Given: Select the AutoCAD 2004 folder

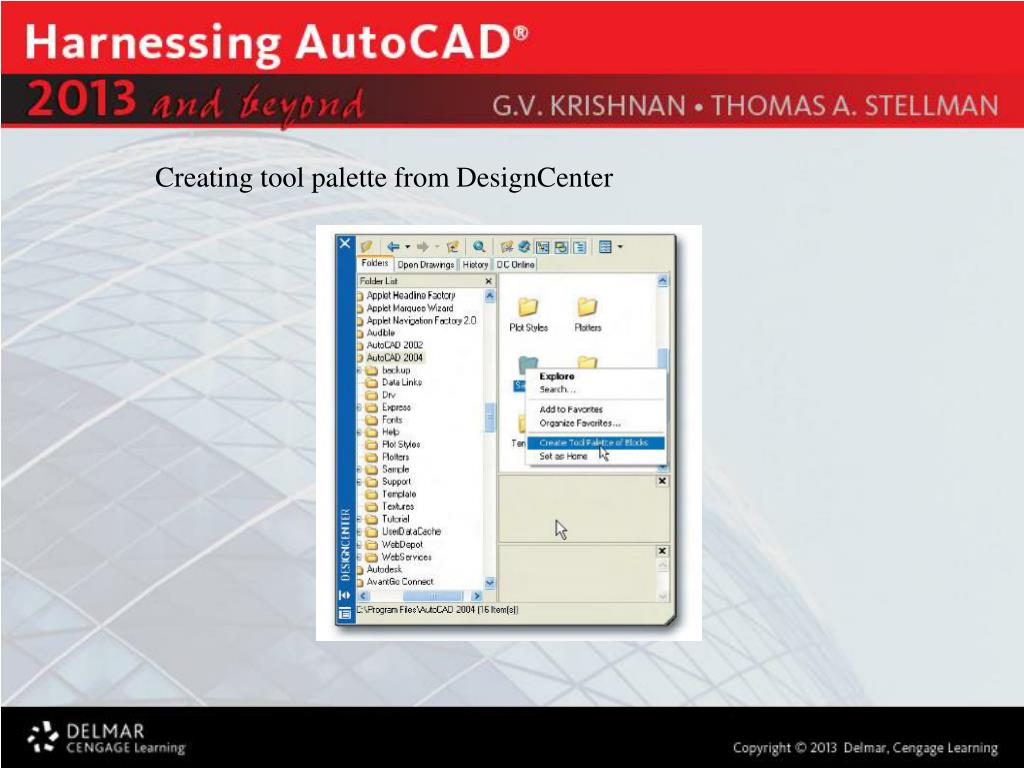Looking at the screenshot, I should click(x=394, y=358).
